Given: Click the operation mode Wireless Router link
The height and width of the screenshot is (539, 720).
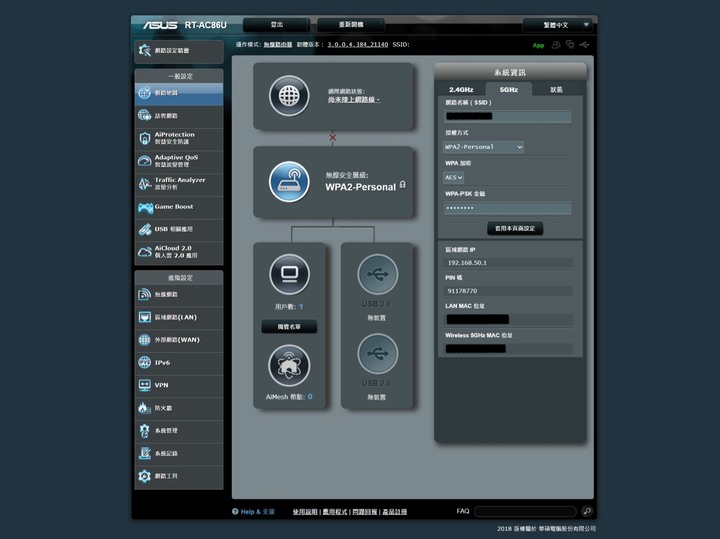Looking at the screenshot, I should [278, 45].
